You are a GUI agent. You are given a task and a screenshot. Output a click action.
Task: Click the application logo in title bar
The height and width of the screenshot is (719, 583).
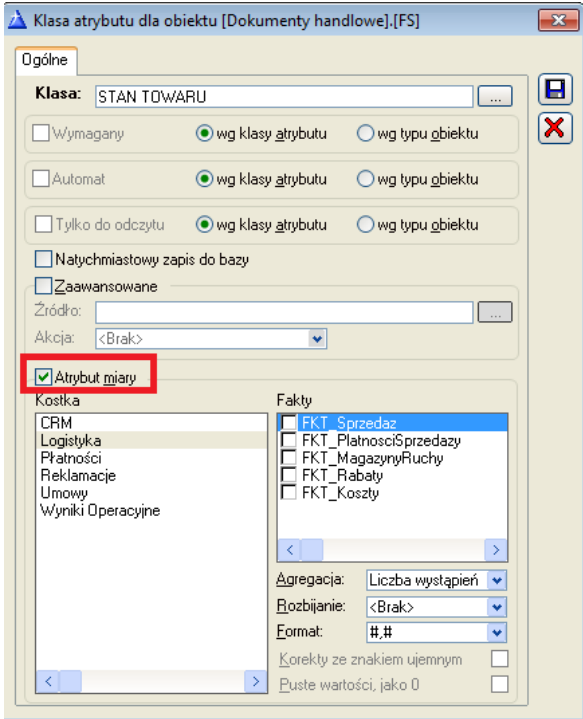click(17, 20)
